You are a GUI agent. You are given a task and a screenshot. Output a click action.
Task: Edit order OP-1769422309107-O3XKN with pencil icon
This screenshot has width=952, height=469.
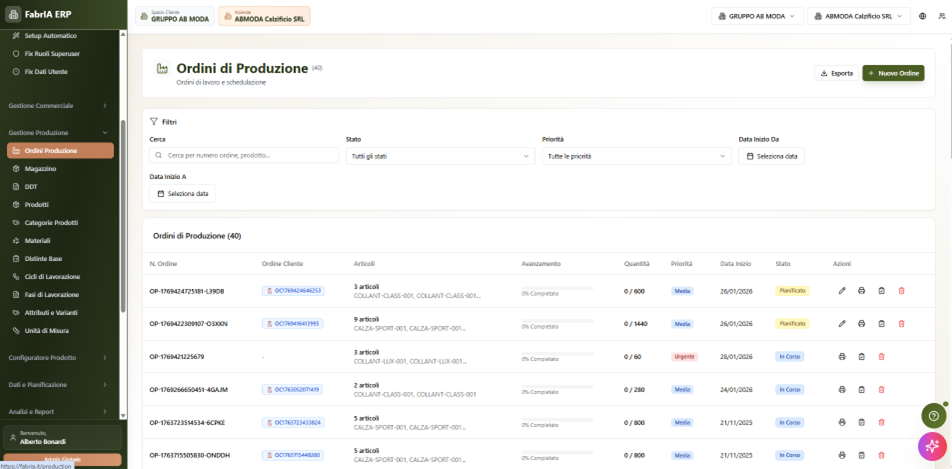point(842,324)
